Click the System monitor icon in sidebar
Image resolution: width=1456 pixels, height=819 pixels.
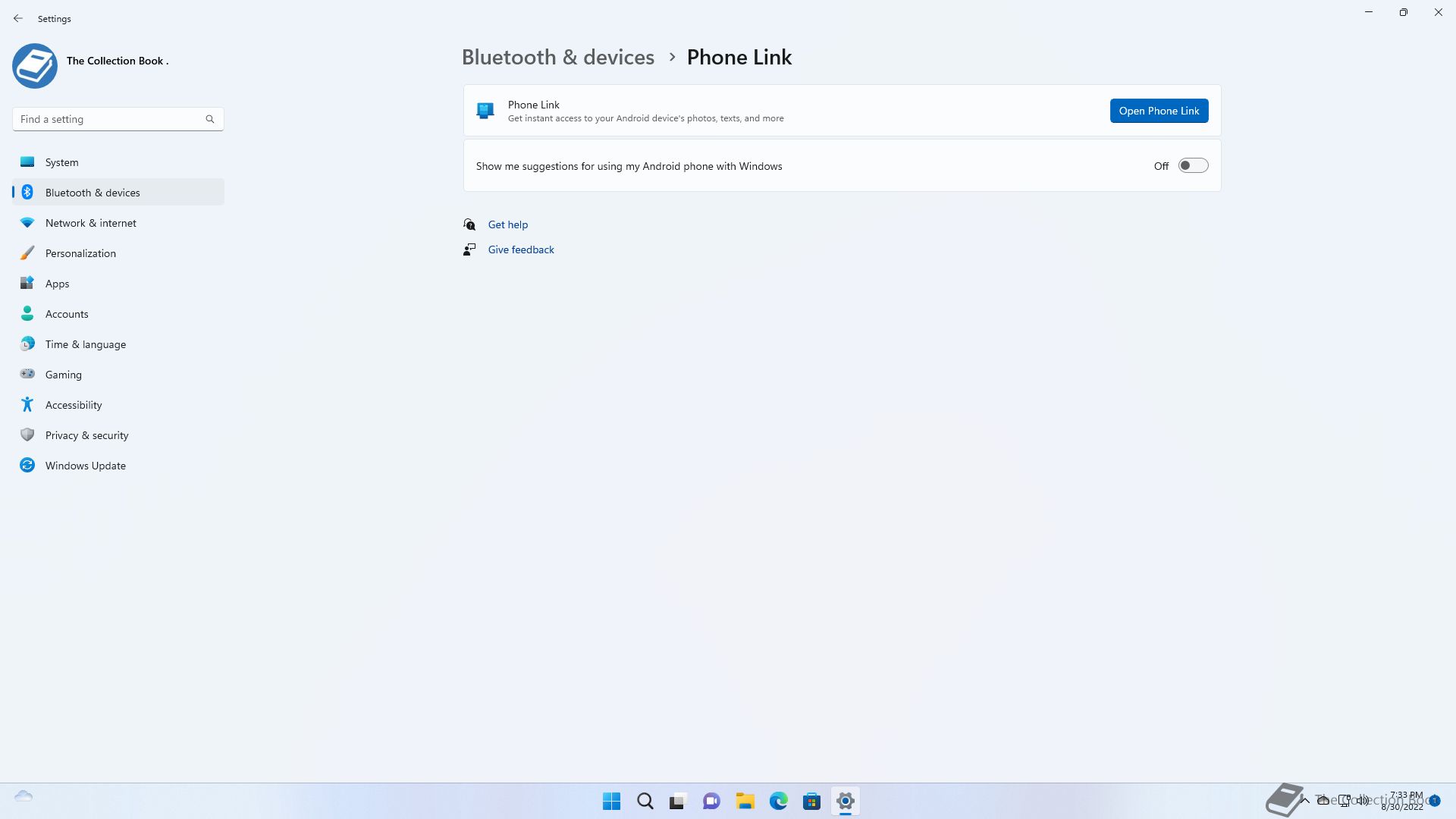point(27,162)
